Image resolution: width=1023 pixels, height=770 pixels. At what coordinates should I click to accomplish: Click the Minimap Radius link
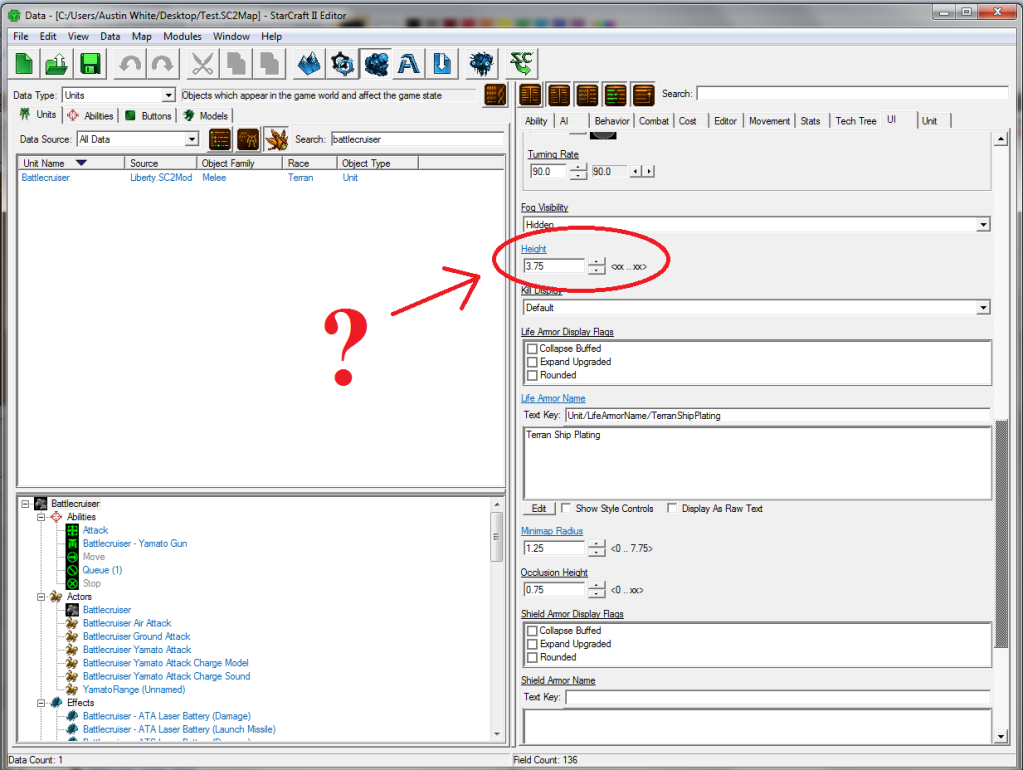pyautogui.click(x=552, y=531)
